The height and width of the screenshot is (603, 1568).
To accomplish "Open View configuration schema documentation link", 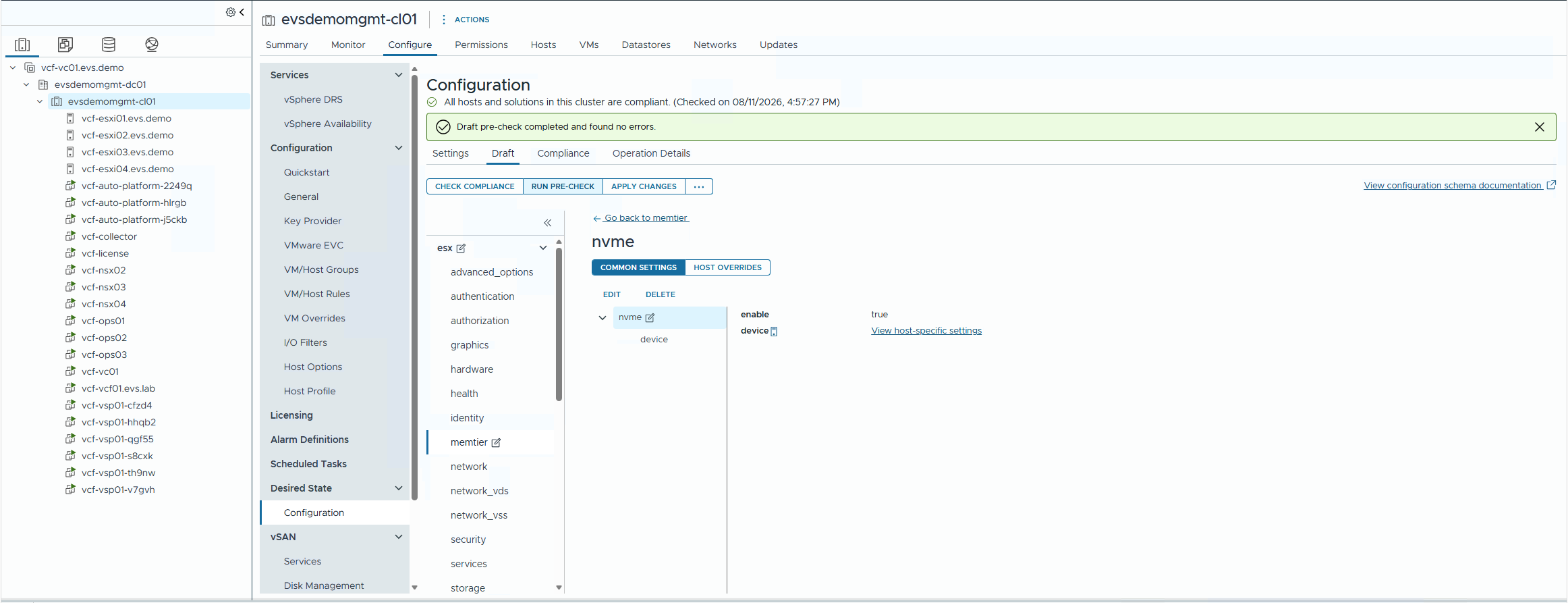I will click(1453, 186).
